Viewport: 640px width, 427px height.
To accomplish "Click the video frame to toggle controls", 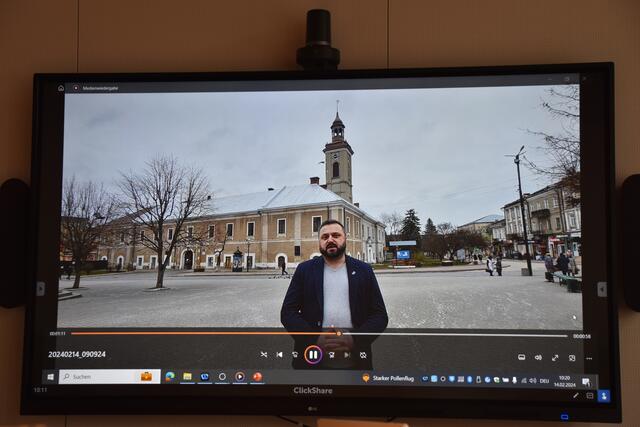I will [320, 208].
